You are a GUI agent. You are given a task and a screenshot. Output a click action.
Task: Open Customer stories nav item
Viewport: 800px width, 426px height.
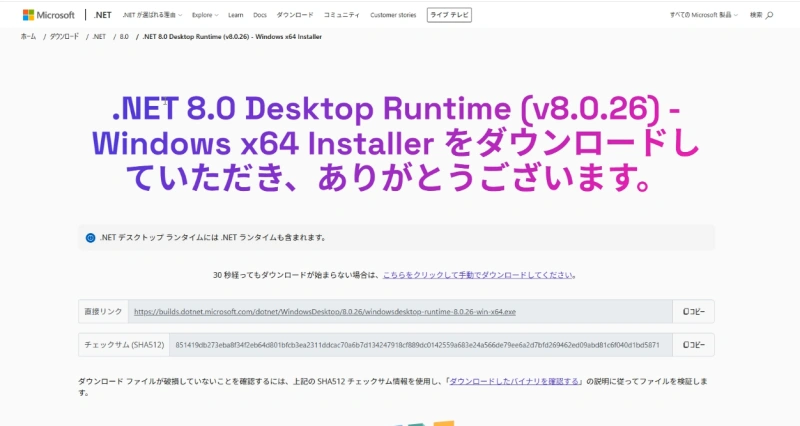(x=393, y=15)
